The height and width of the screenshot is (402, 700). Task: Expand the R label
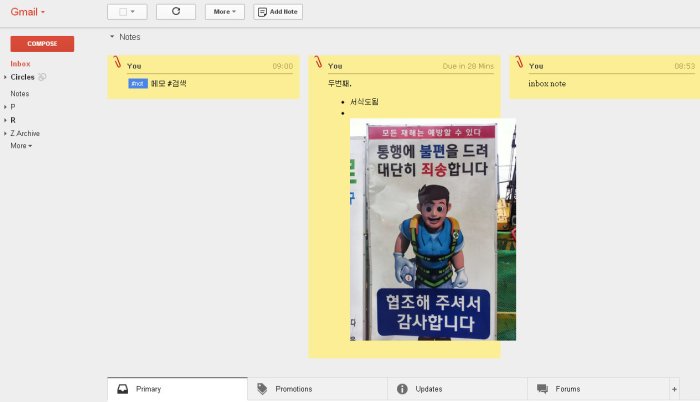(x=5, y=120)
